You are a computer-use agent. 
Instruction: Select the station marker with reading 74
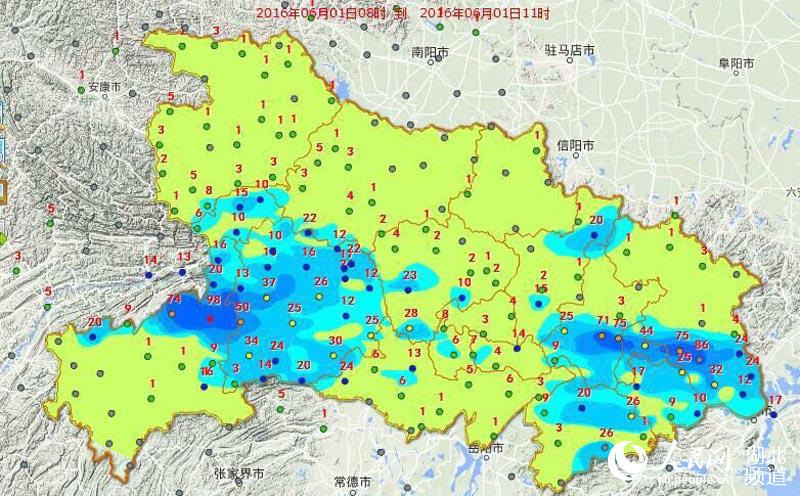(x=173, y=312)
